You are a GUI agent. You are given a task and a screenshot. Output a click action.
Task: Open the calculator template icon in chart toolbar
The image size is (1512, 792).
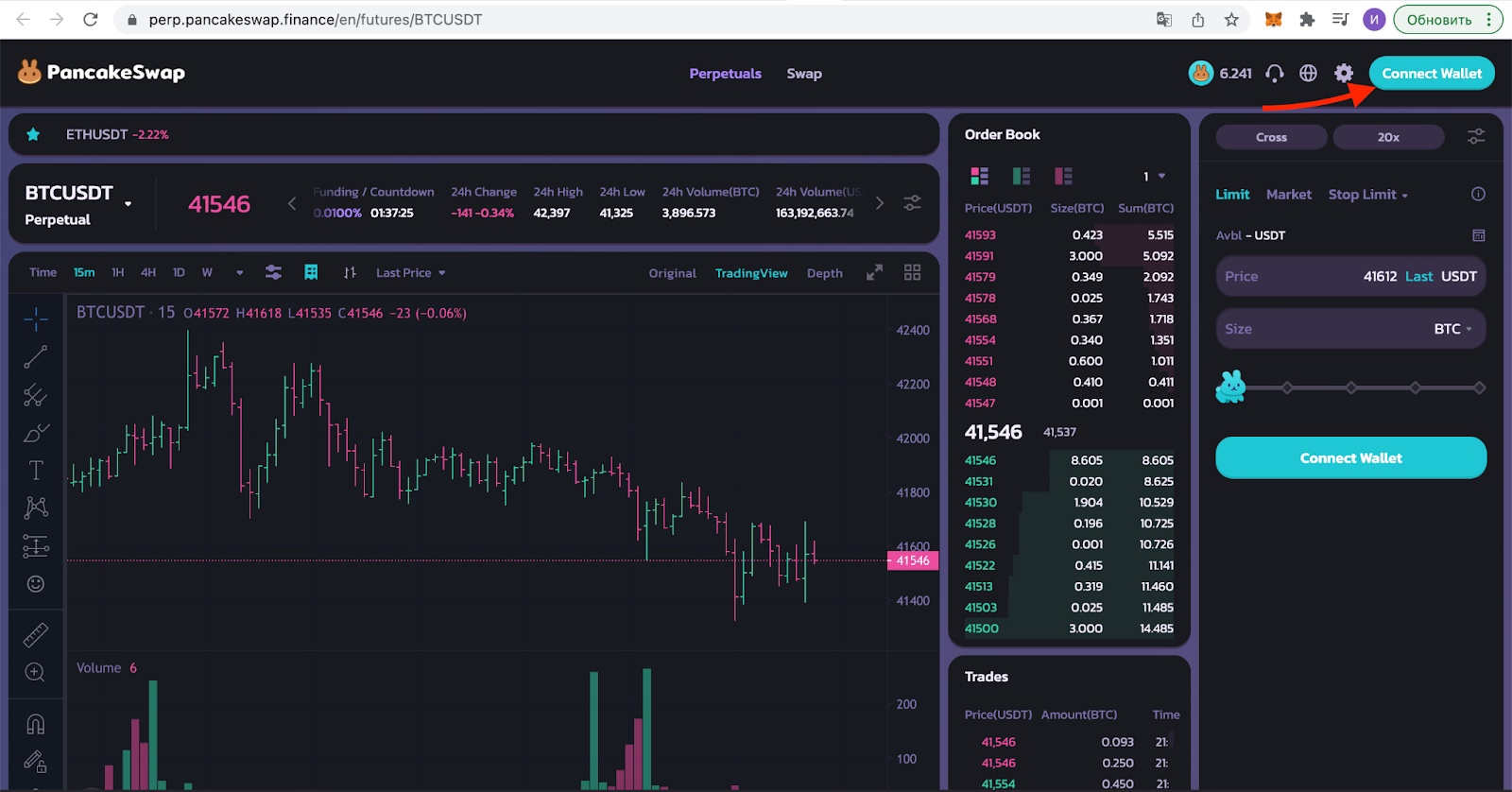(x=311, y=272)
